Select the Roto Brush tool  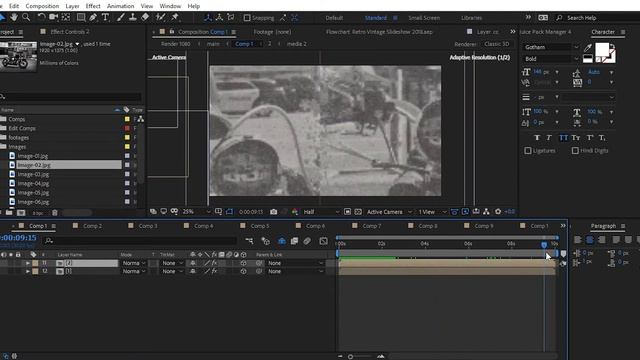point(160,17)
